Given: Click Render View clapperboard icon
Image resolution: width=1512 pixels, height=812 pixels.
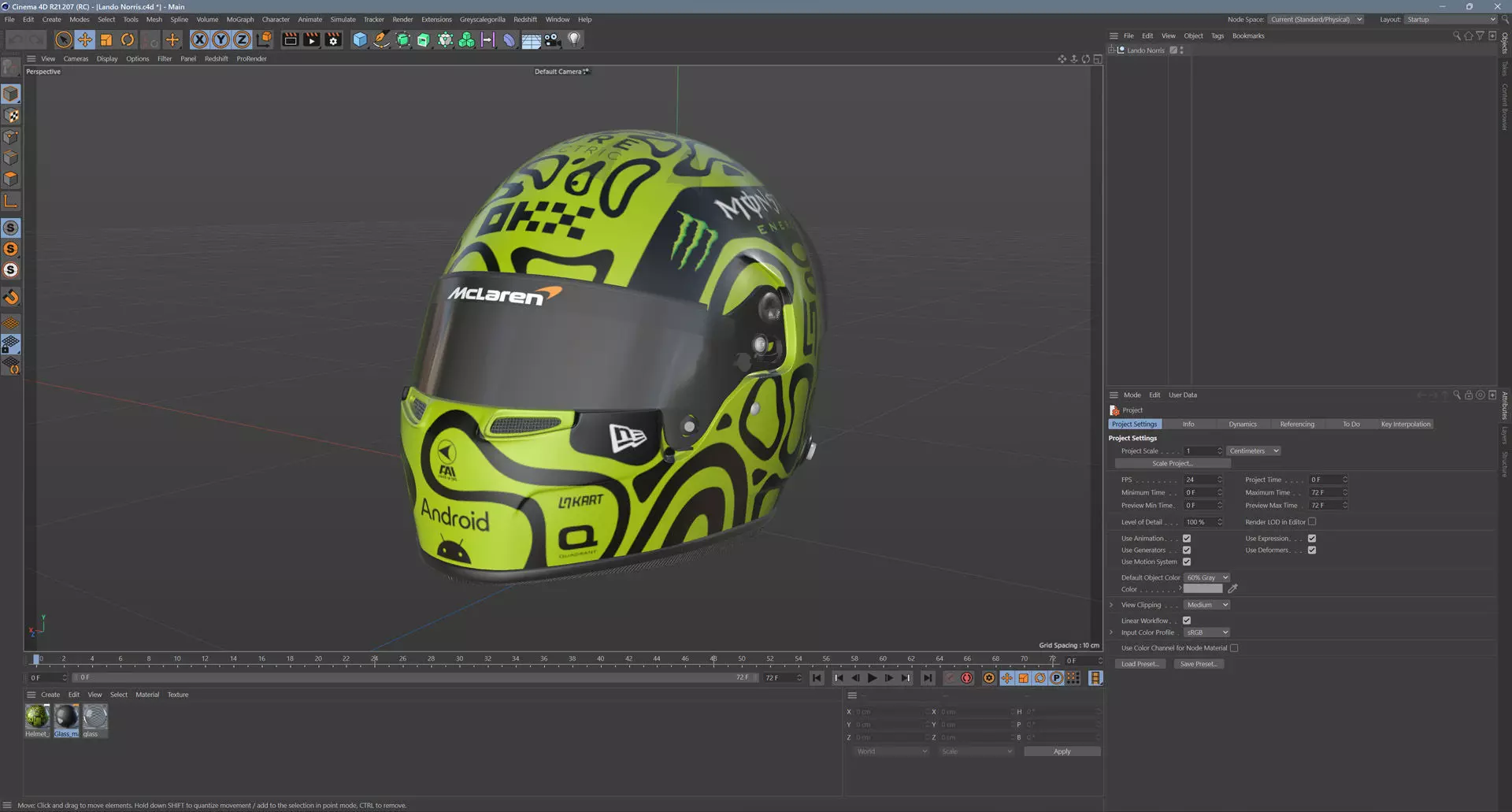Looking at the screenshot, I should pos(291,39).
